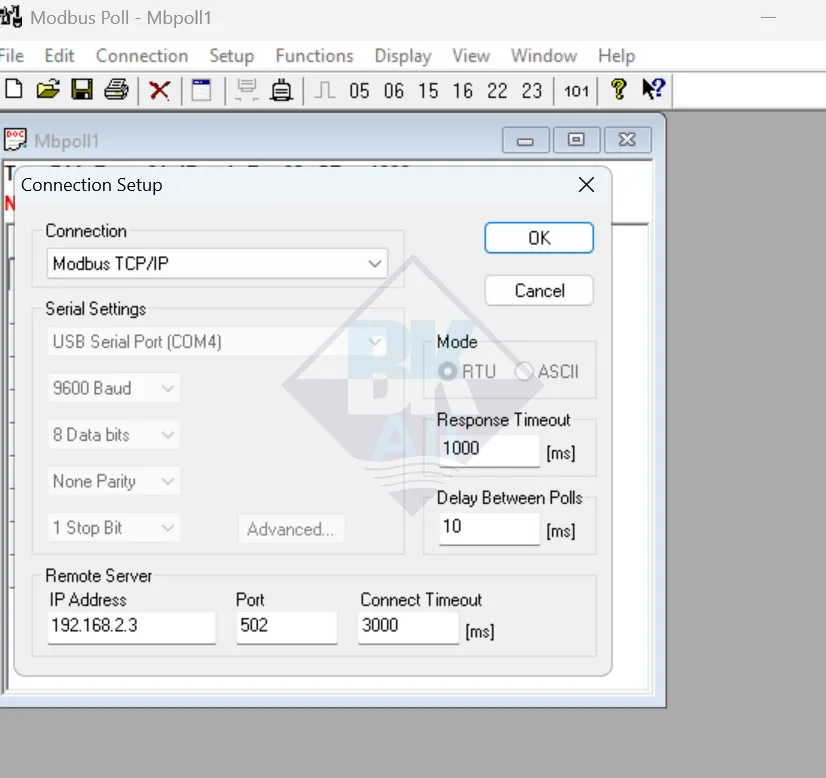This screenshot has width=826, height=778.
Task: Click the IP Address field 192.168.2.3
Action: coord(132,627)
